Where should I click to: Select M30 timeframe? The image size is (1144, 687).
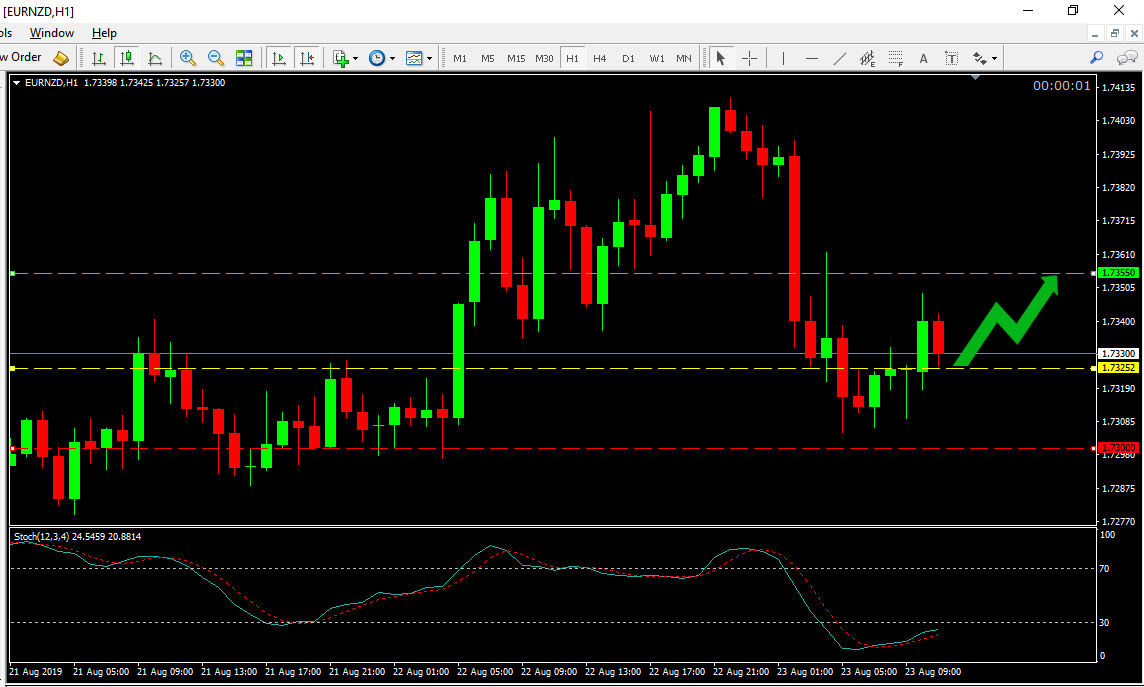(544, 58)
